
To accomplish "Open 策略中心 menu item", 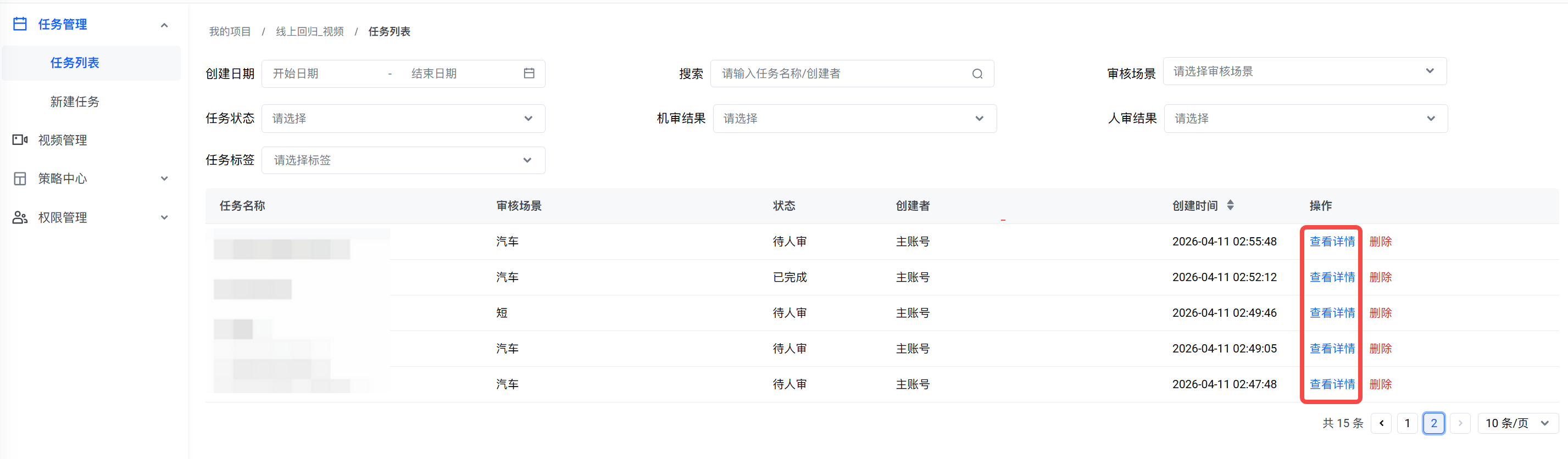I will click(x=63, y=179).
